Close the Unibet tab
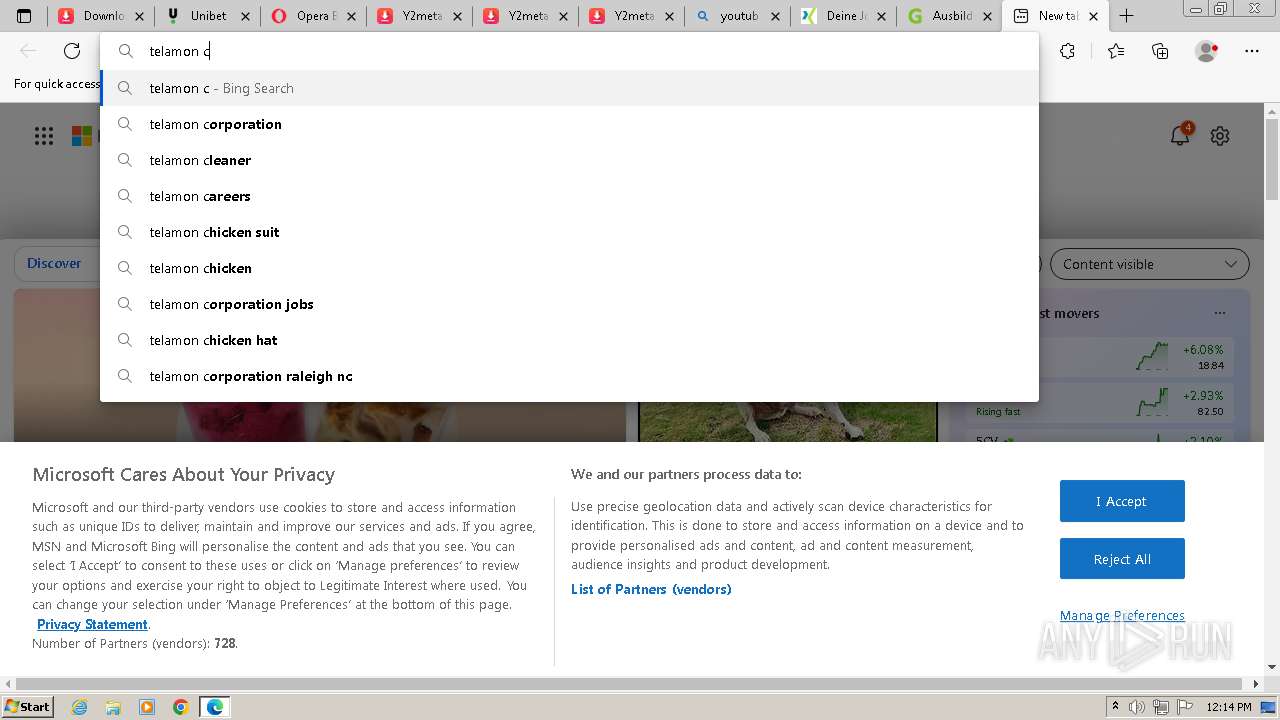The image size is (1280, 720). [245, 16]
